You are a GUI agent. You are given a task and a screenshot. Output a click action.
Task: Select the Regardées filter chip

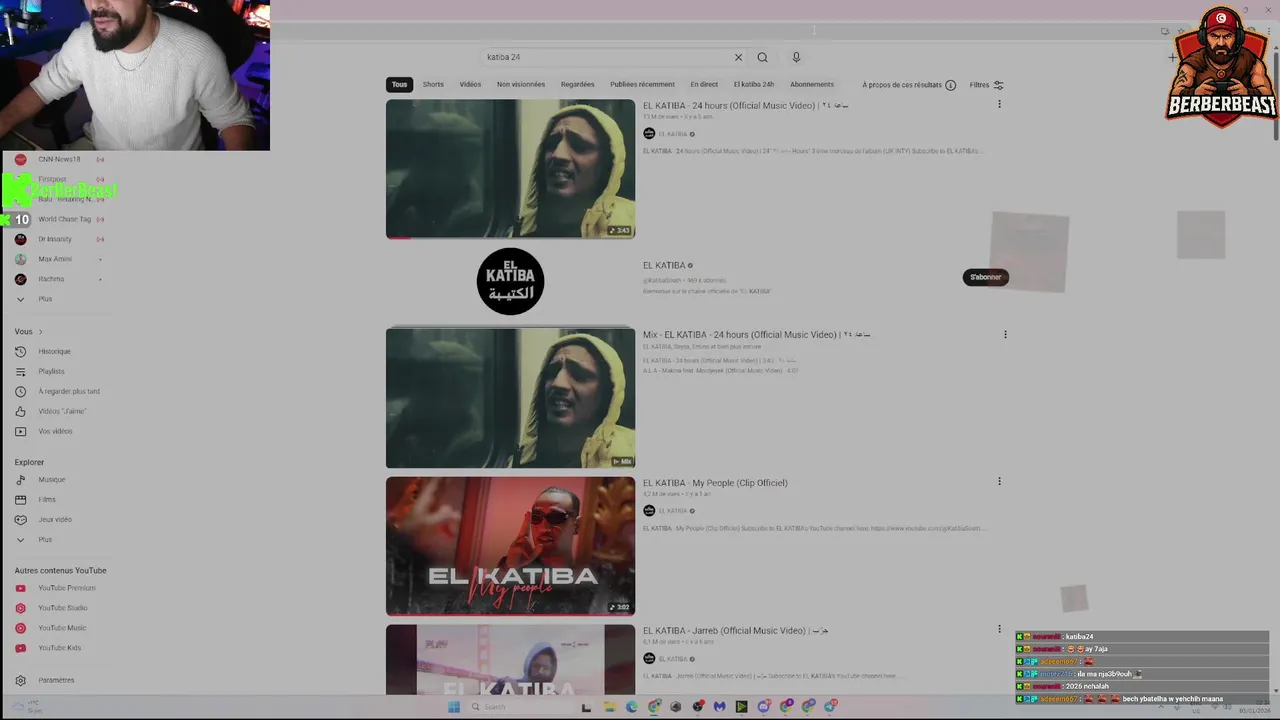577,85
